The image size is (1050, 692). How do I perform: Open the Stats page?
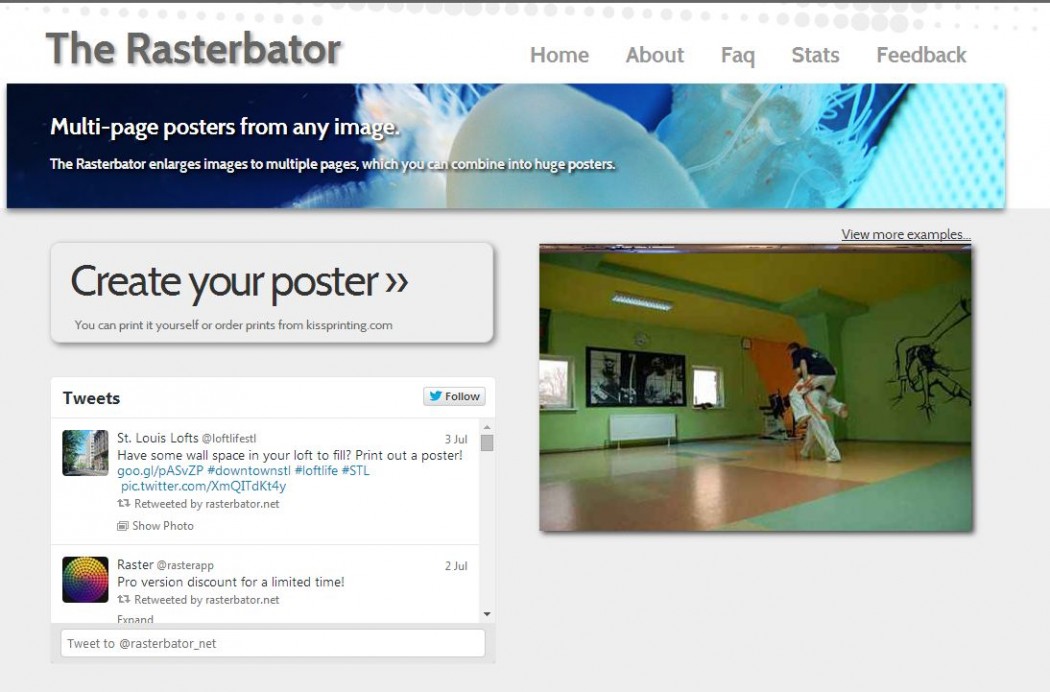click(x=815, y=55)
